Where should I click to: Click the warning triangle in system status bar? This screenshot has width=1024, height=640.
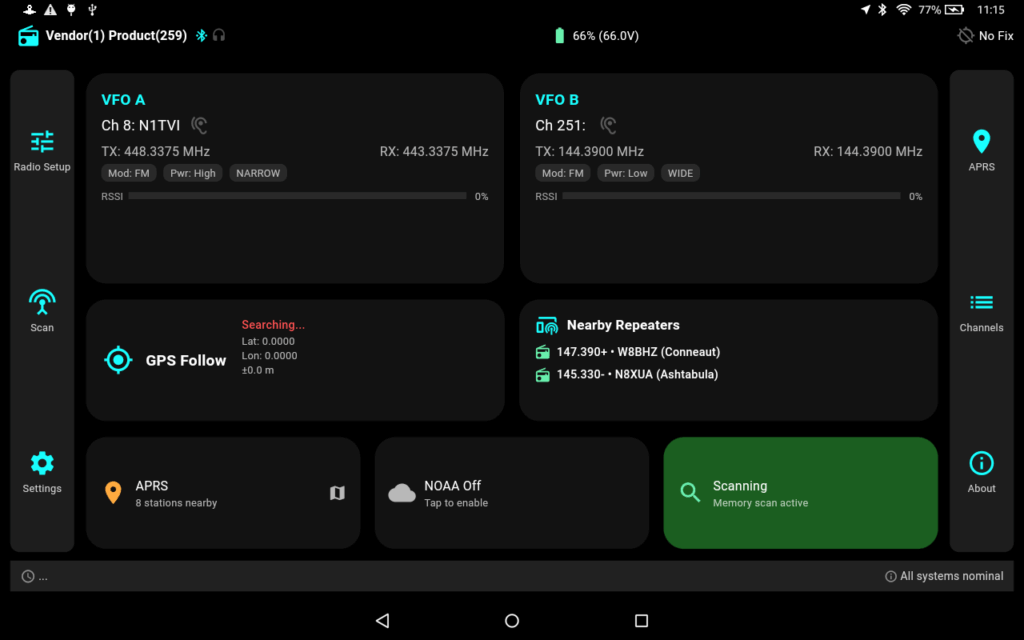50,9
